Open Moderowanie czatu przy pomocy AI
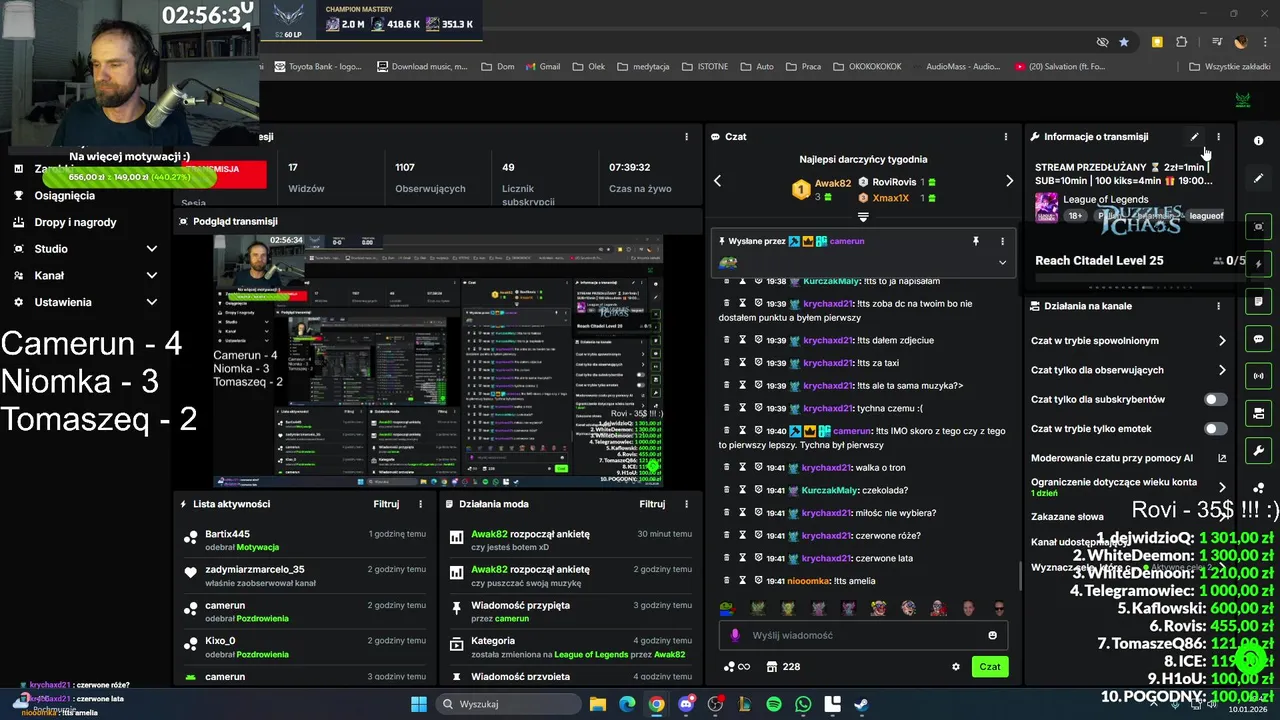 click(1112, 458)
